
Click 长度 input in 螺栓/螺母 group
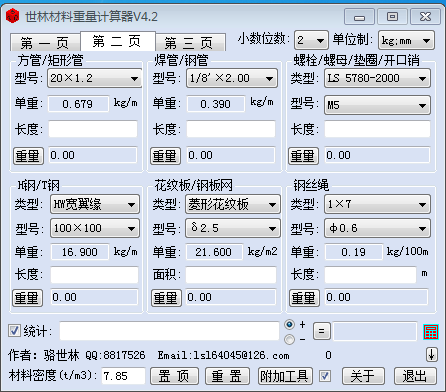pyautogui.click(x=378, y=129)
